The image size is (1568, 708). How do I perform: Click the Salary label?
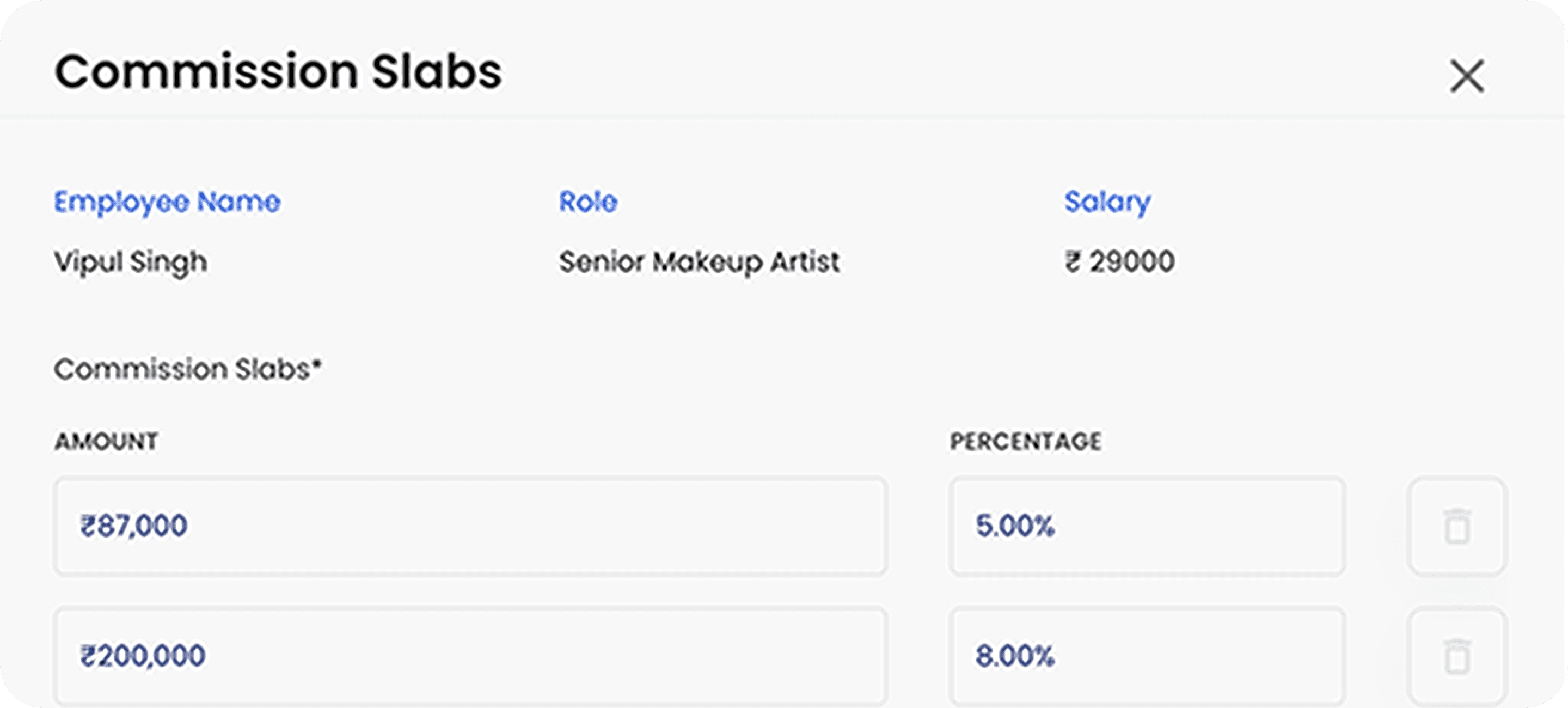1107,202
